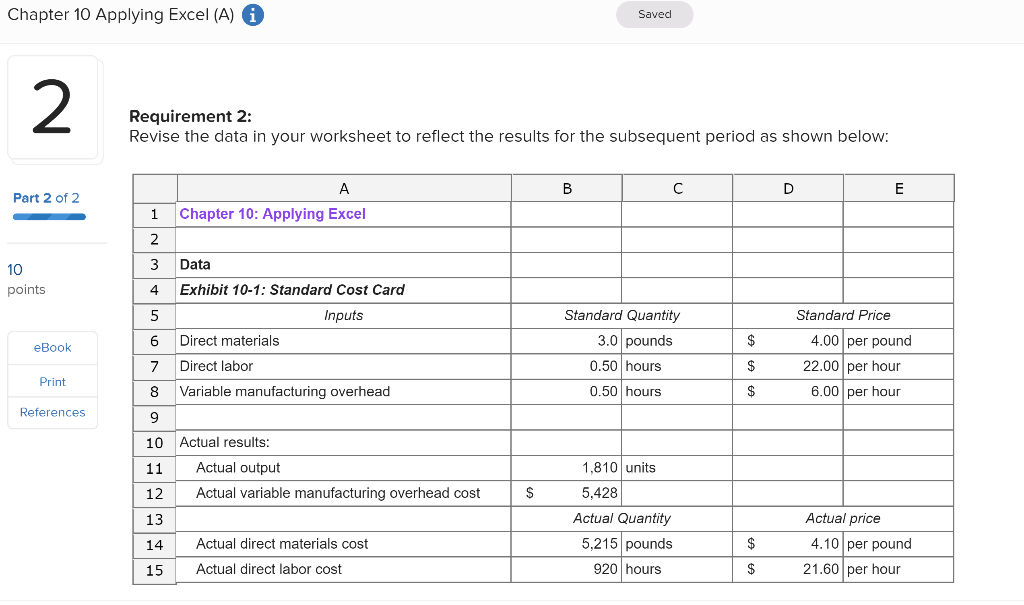Select the large question number 2 box

(54, 105)
